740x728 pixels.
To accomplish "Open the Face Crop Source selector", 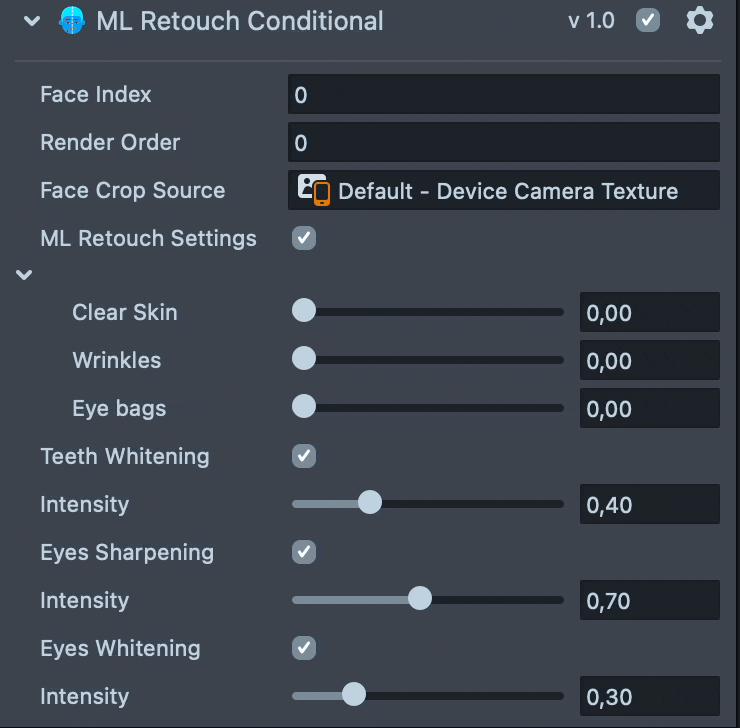I will [x=504, y=190].
